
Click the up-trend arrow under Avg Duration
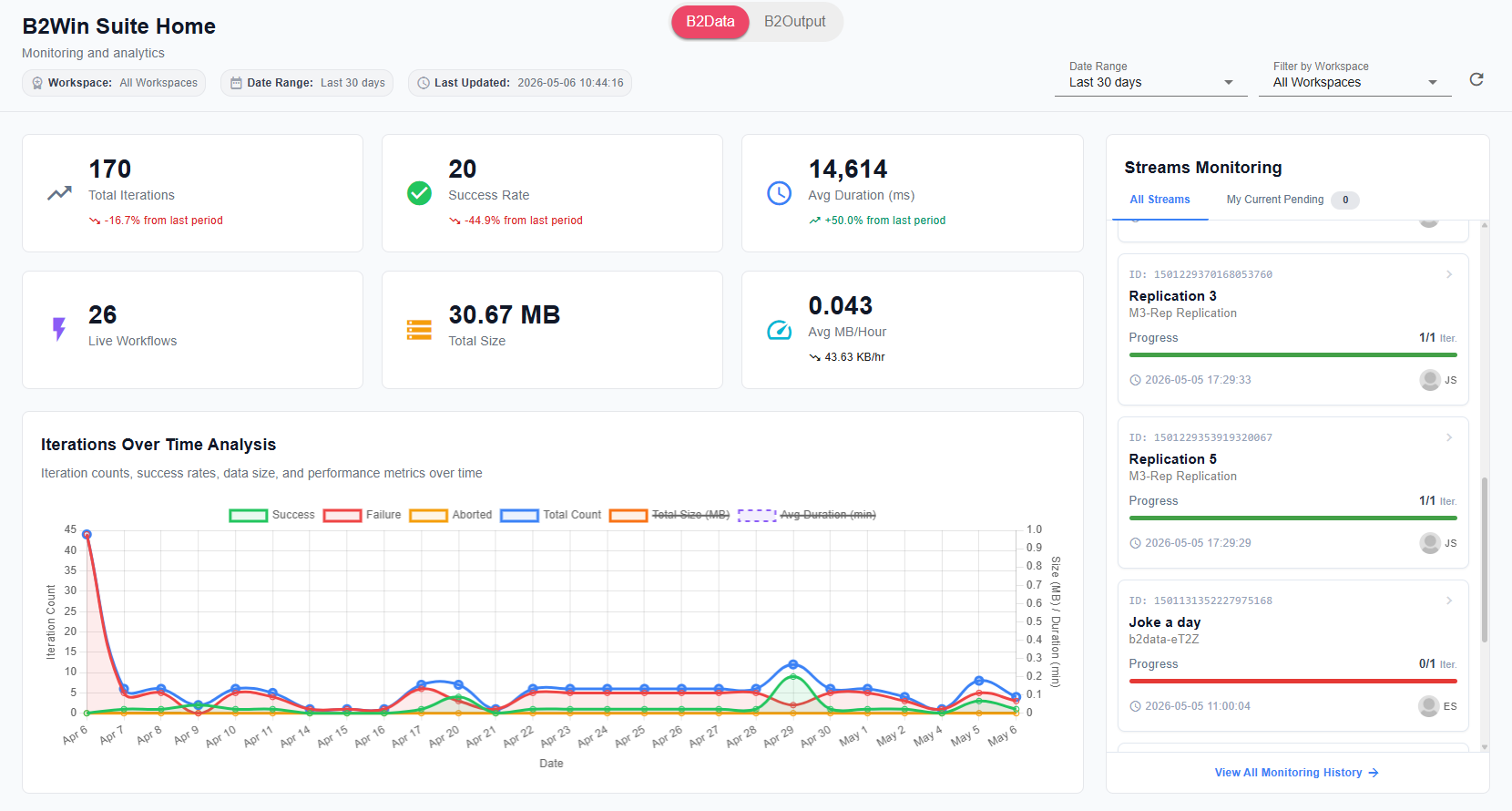814,221
